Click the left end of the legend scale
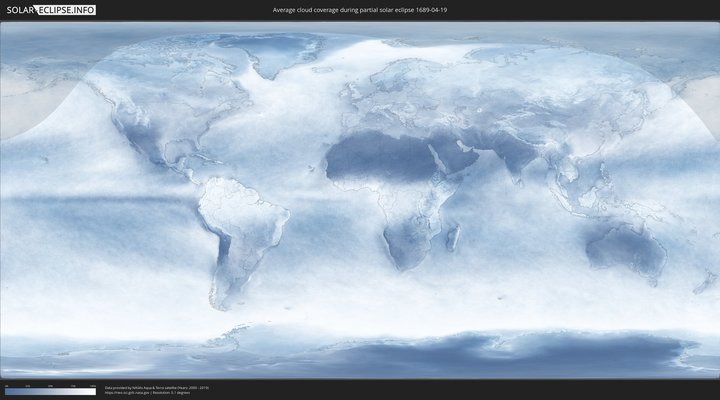 pos(6,391)
